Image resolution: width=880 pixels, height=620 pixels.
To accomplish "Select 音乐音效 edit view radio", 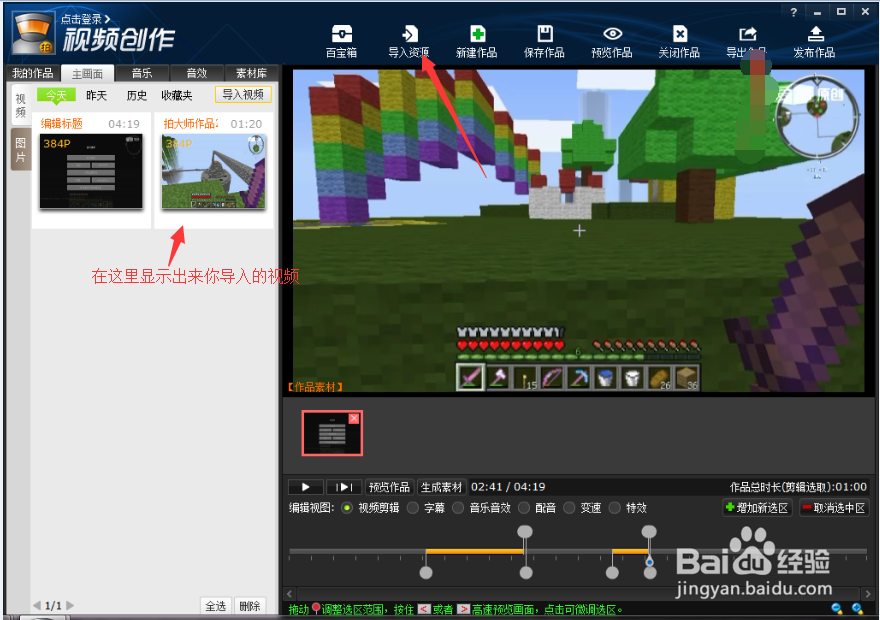I will (458, 508).
